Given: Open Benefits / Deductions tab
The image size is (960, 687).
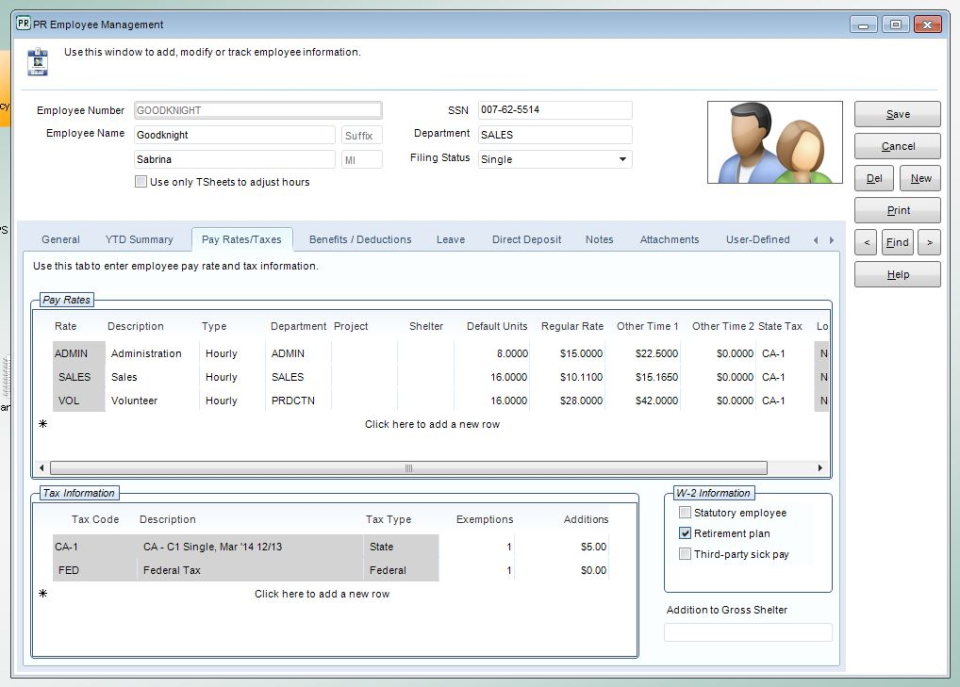Looking at the screenshot, I should 360,239.
